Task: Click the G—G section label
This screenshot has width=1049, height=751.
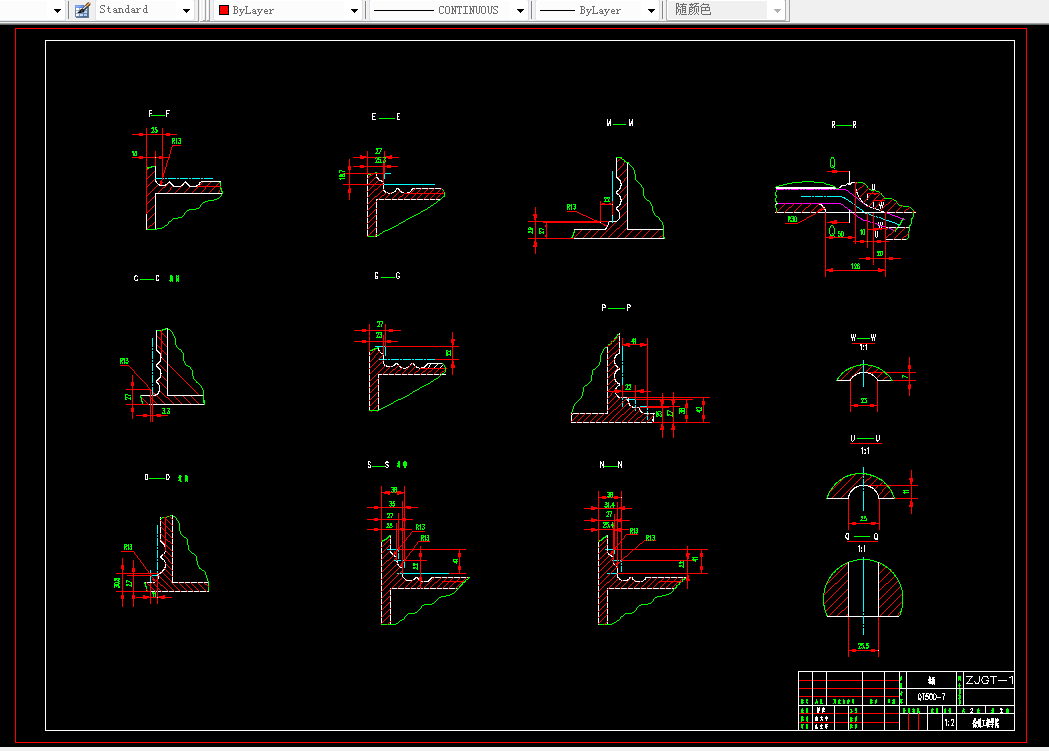Action: point(386,275)
